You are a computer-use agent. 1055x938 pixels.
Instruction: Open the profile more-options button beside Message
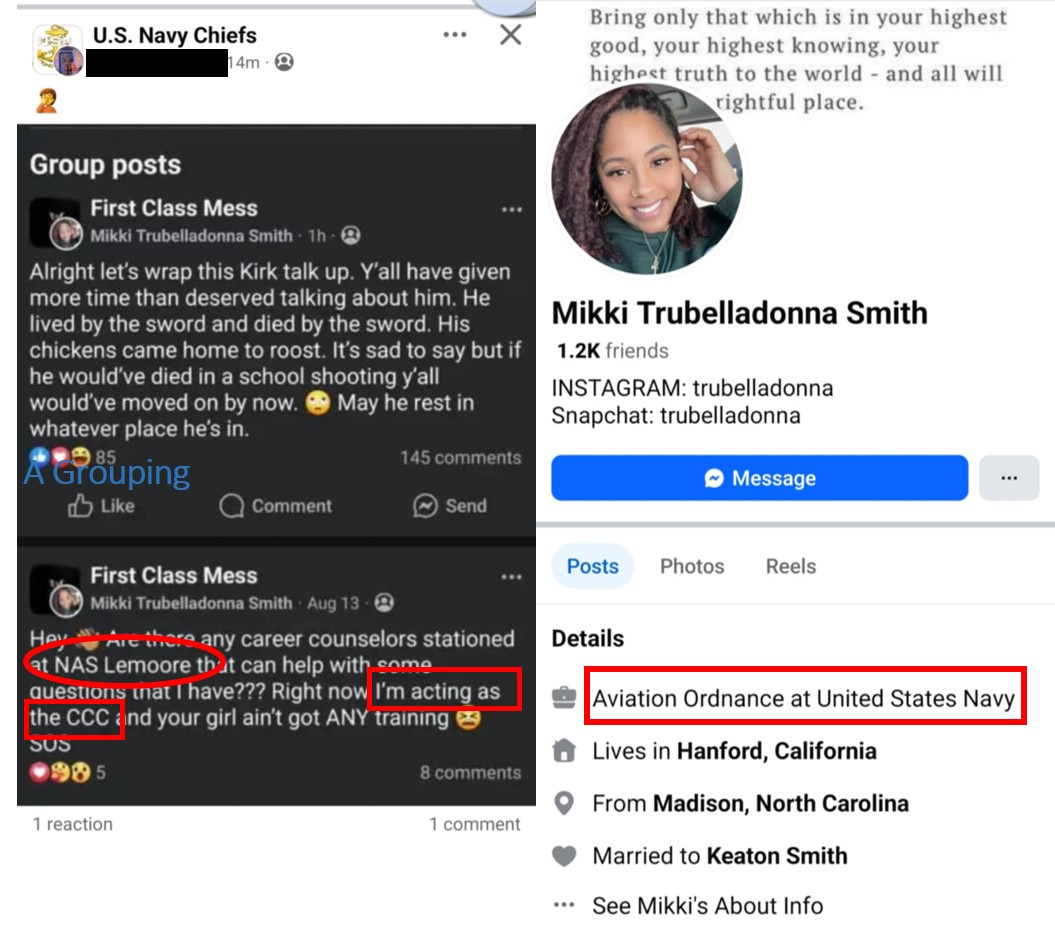tap(1009, 478)
